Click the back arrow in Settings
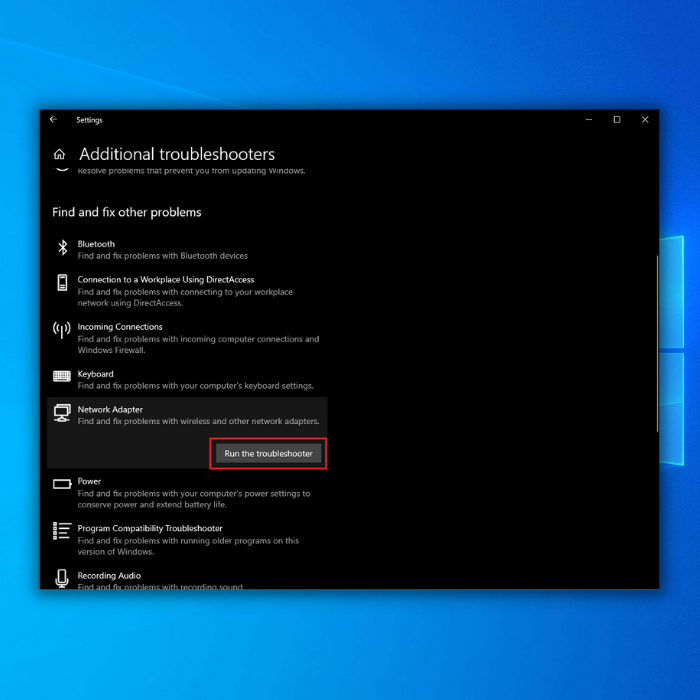 click(x=53, y=119)
